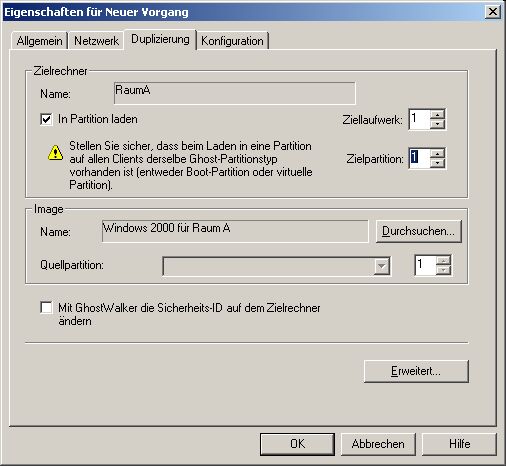Switch to the Allgemein tab

[x=39, y=41]
